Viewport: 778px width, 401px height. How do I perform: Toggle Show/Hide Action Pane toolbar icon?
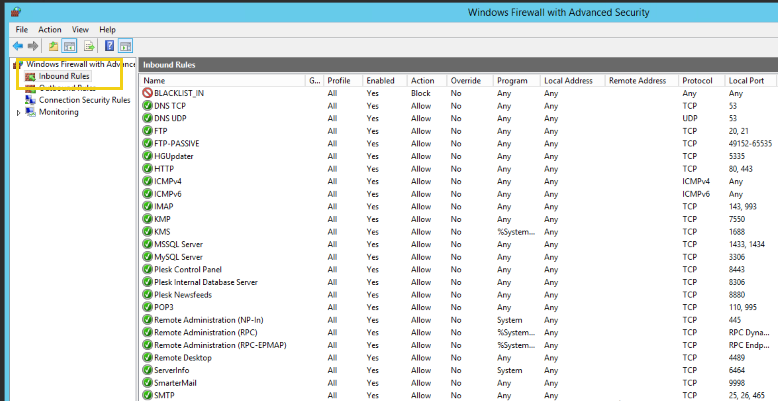click(126, 46)
